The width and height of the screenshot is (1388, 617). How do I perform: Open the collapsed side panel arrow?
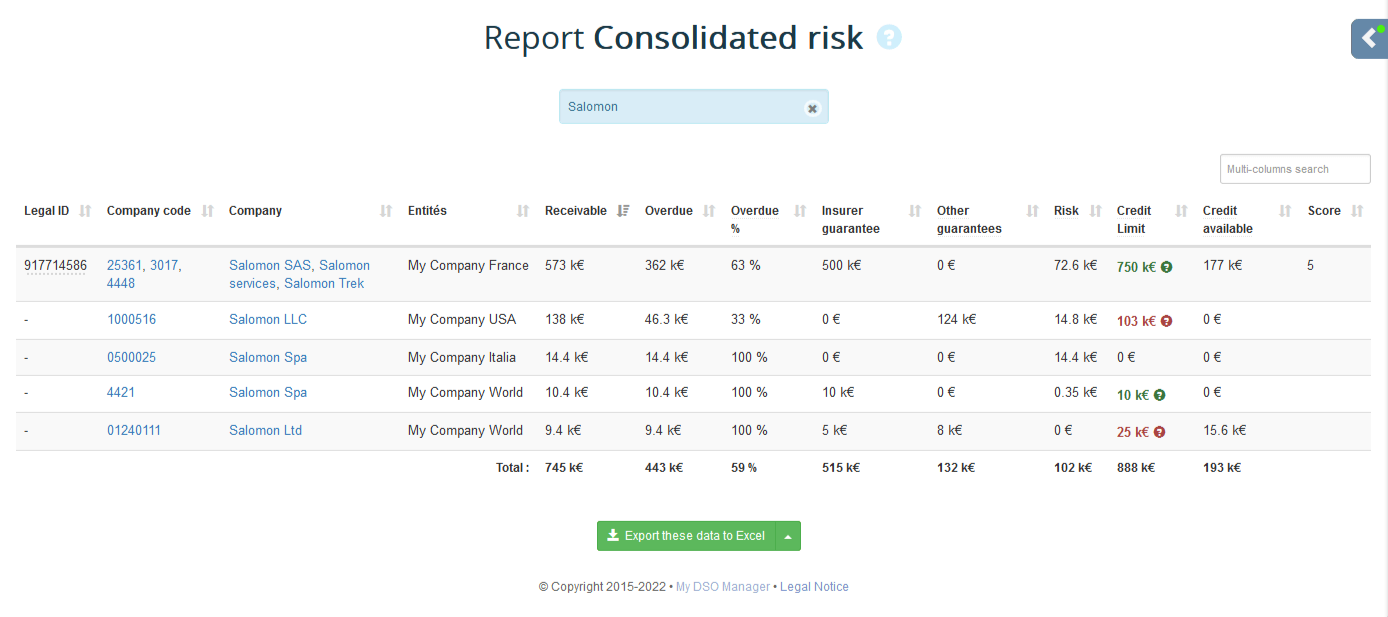point(1369,39)
